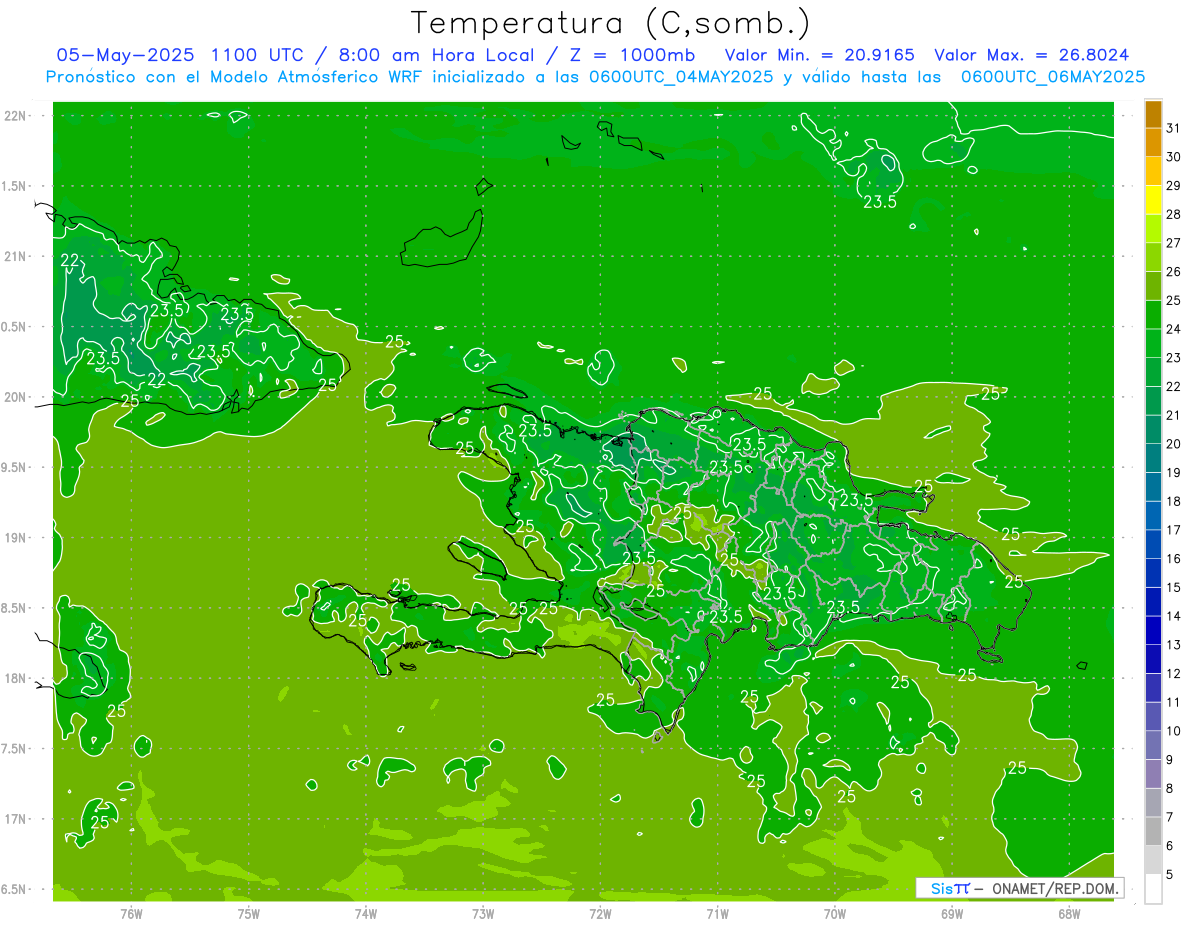Click the 69W longitude axis label

click(951, 914)
